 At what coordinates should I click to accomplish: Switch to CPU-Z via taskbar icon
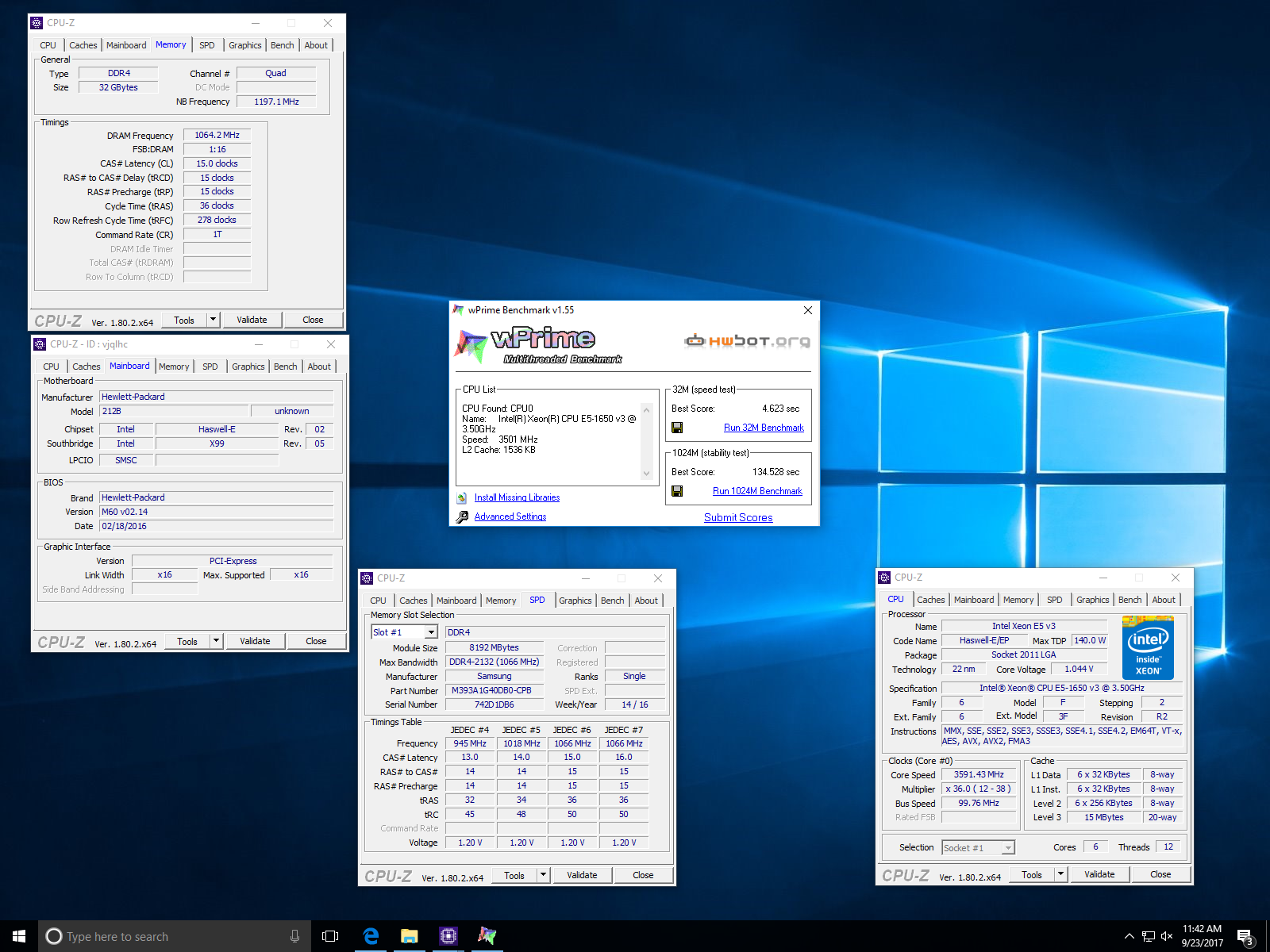(x=448, y=936)
